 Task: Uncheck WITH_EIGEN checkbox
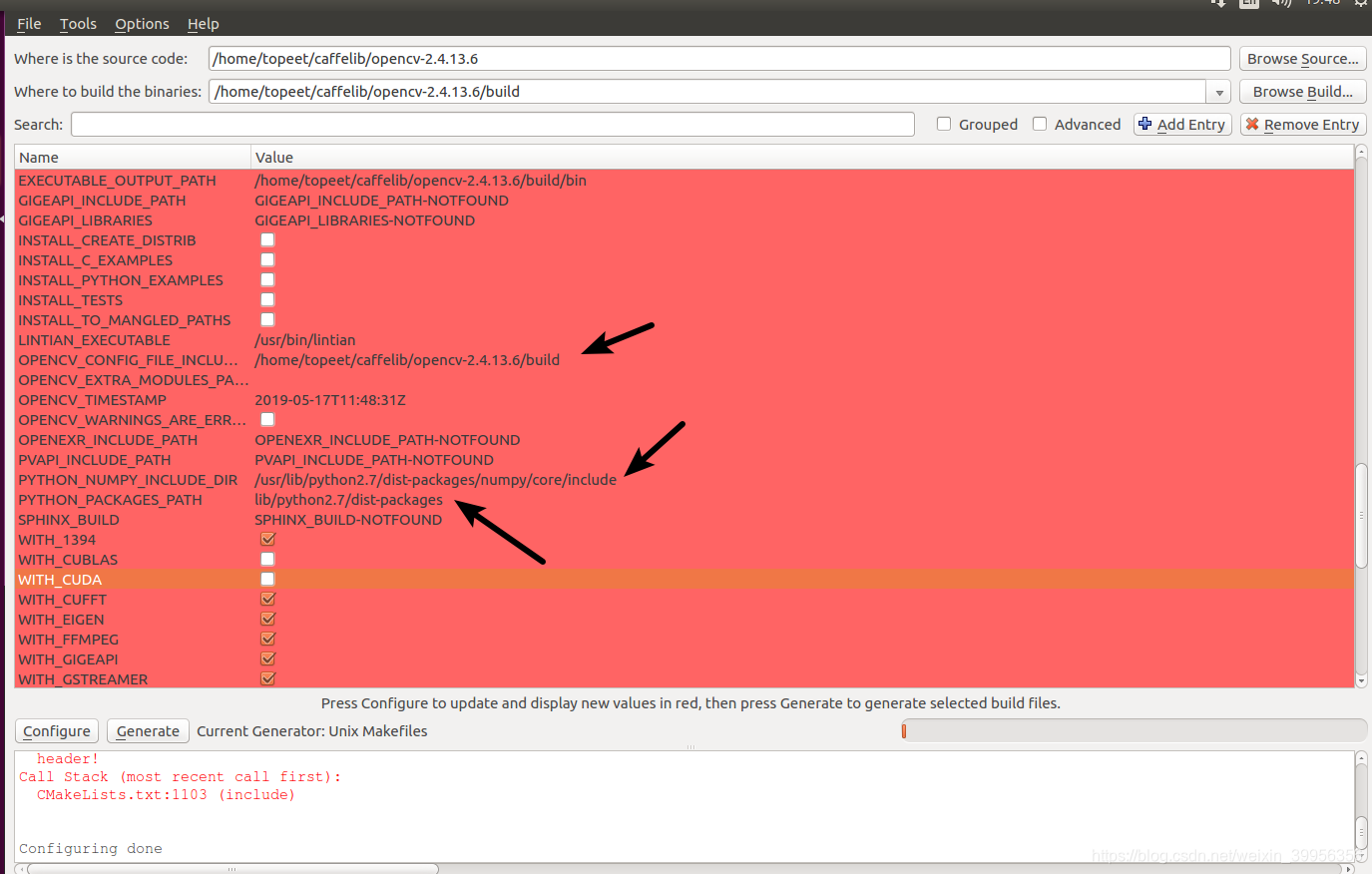coord(267,619)
